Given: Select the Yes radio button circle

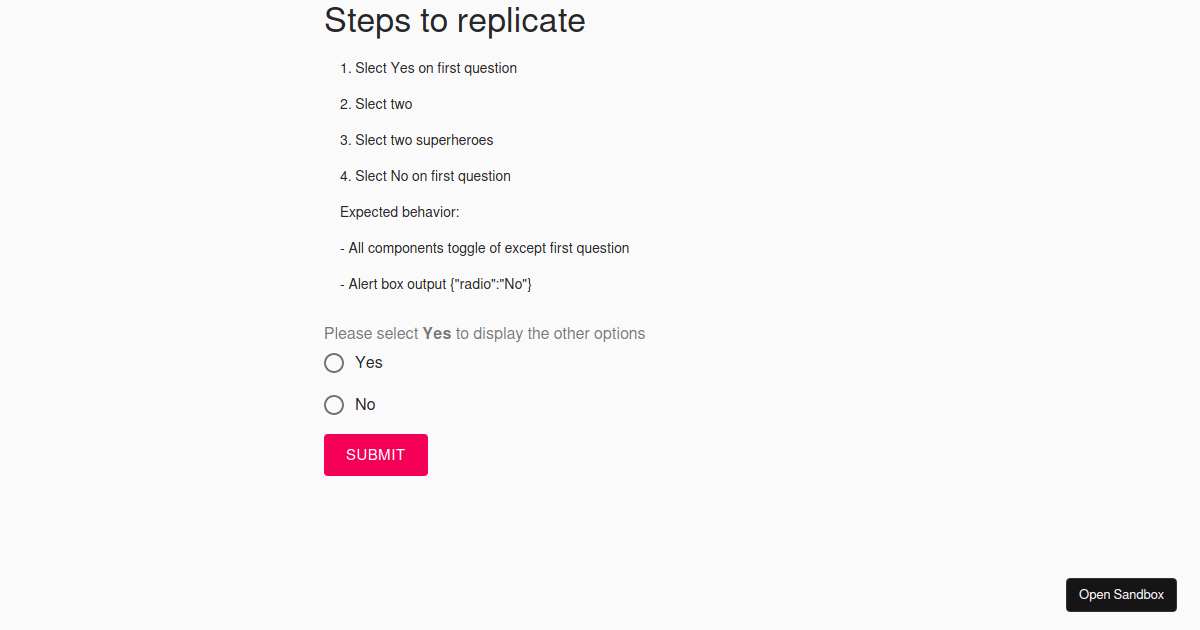Looking at the screenshot, I should click(x=334, y=363).
